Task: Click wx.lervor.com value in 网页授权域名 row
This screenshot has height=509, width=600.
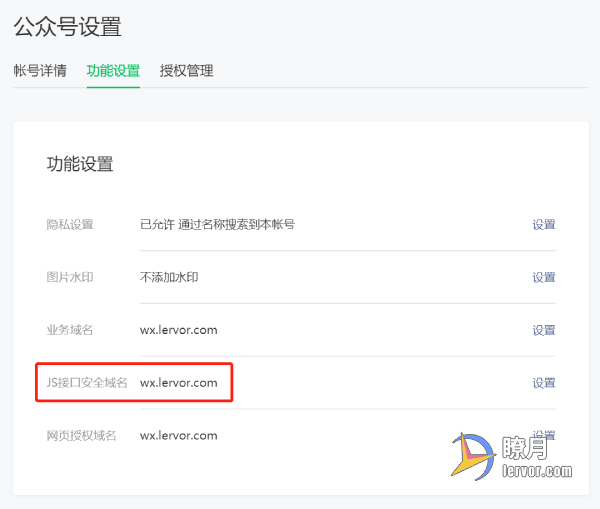Action: (179, 436)
